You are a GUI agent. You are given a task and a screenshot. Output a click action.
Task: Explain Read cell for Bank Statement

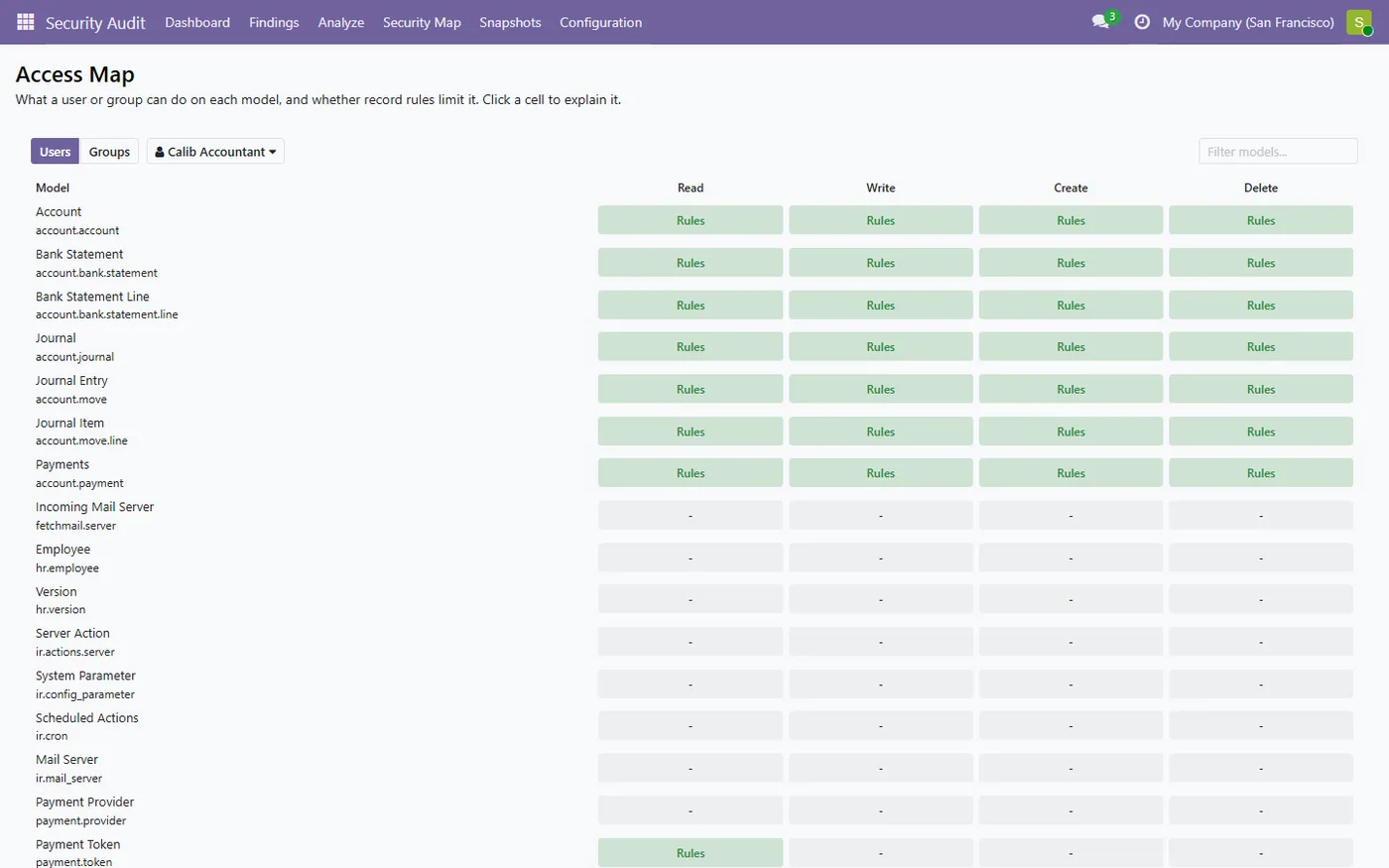coord(691,263)
